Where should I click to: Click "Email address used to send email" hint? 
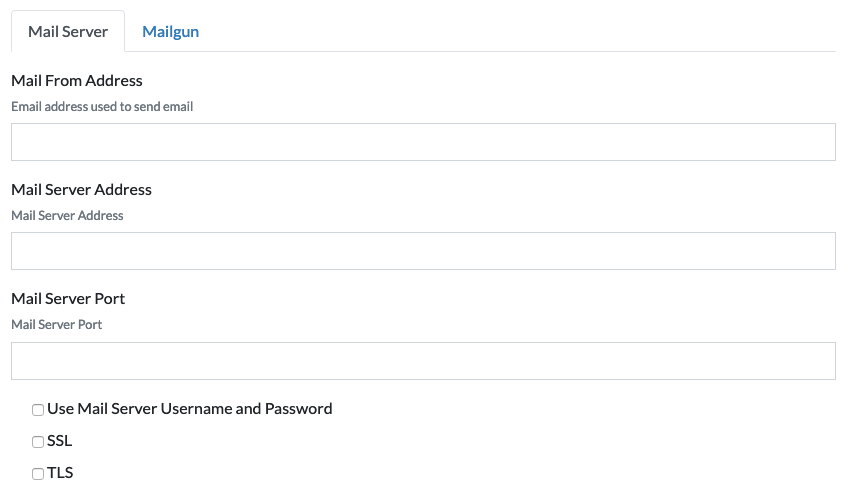(102, 106)
